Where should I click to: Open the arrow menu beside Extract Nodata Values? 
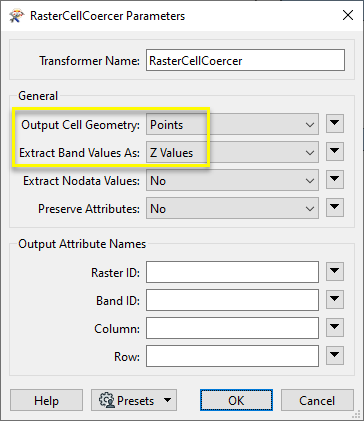[x=335, y=180]
